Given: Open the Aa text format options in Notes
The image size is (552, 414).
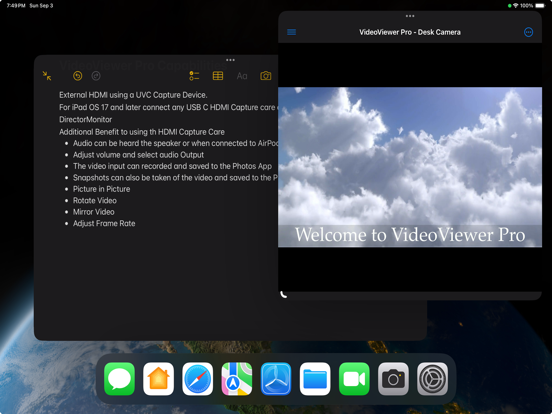Looking at the screenshot, I should [x=242, y=76].
